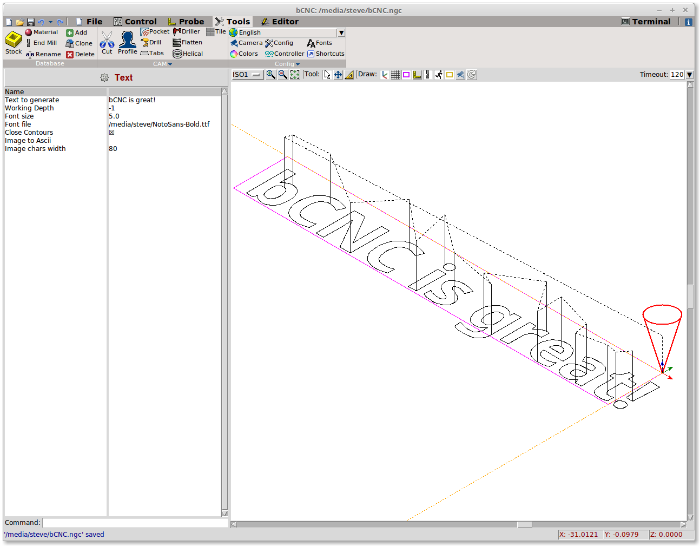The image size is (700, 546).
Task: Zoom out of the canvas
Action: pyautogui.click(x=283, y=75)
